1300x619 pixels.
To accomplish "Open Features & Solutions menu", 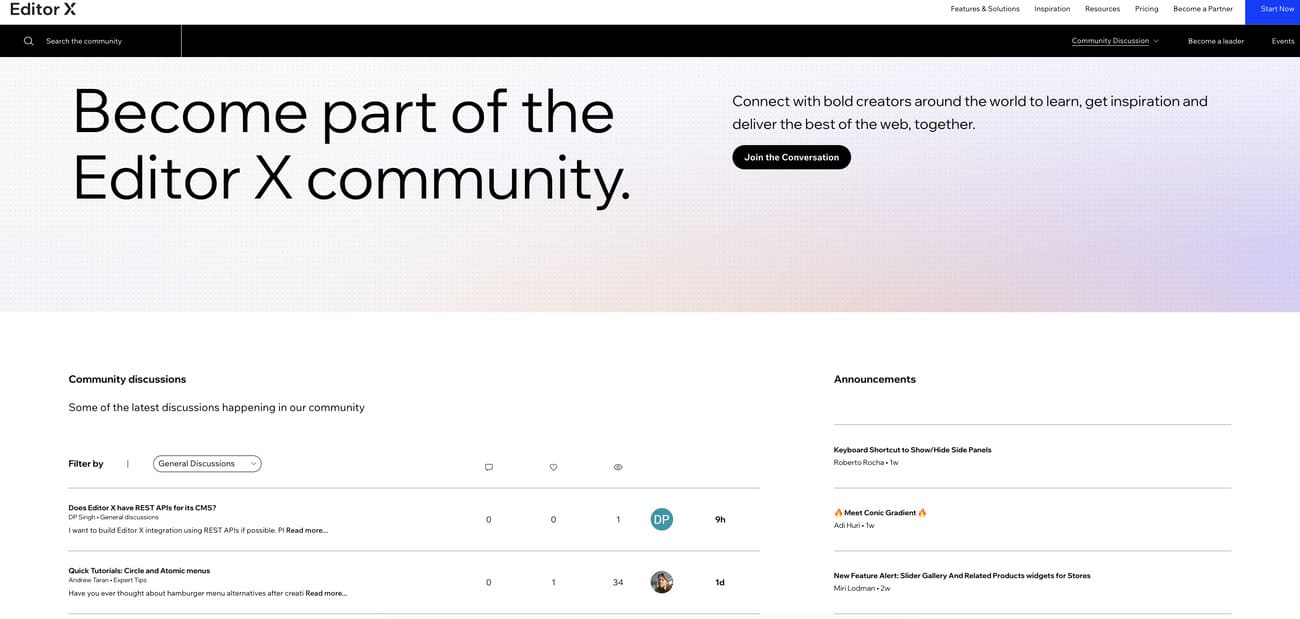I will point(985,9).
